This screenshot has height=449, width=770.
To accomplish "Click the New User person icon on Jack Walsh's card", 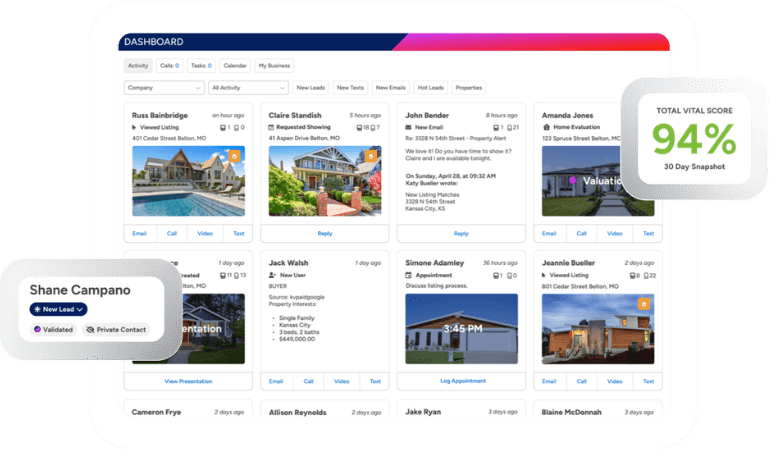I will click(272, 274).
